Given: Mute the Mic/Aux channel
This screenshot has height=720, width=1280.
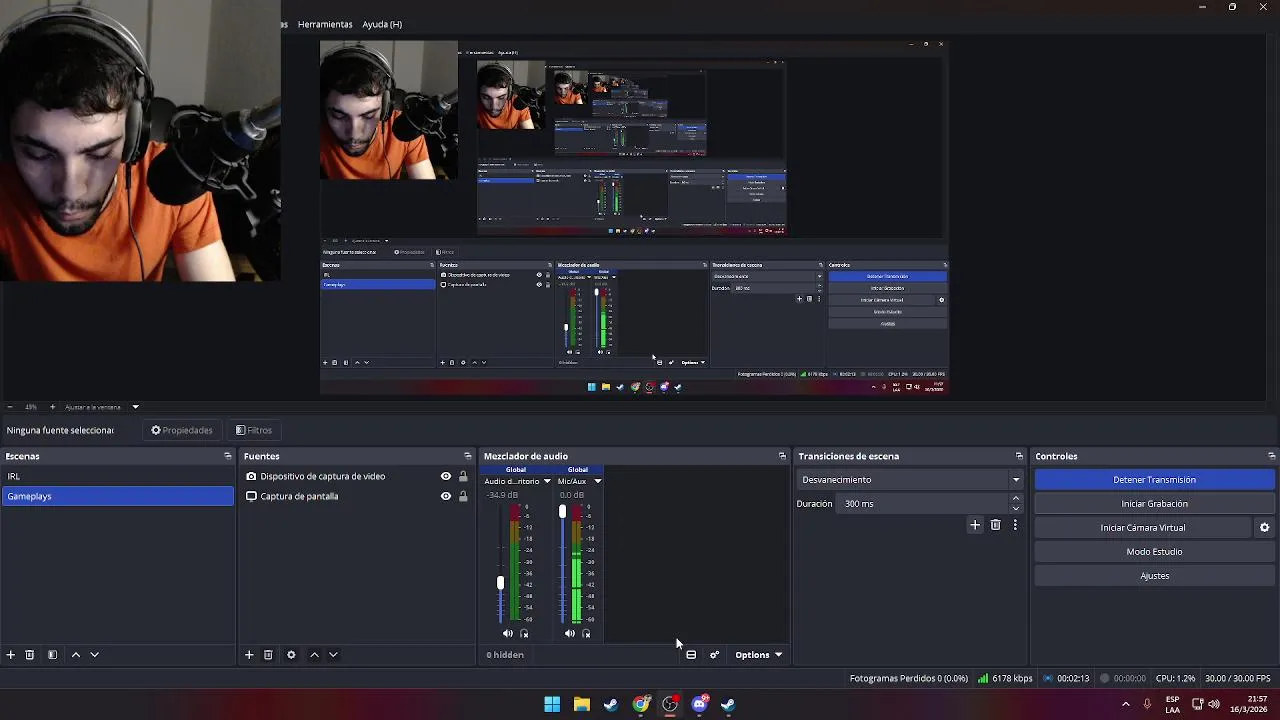Looking at the screenshot, I should (569, 633).
